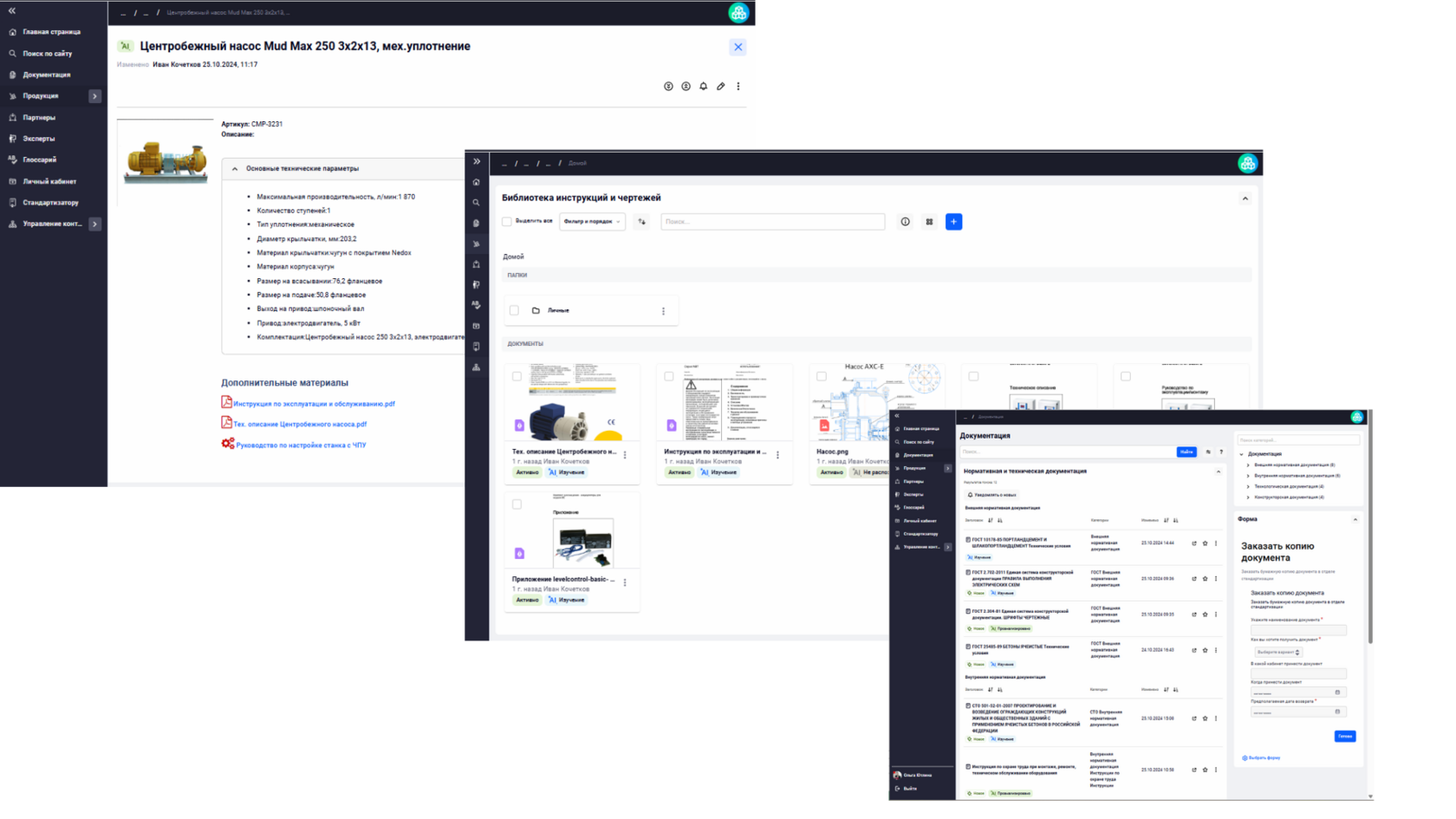Expand the Управление конт... submenu arrow in the pump window
The height and width of the screenshot is (819, 1456).
tap(94, 224)
